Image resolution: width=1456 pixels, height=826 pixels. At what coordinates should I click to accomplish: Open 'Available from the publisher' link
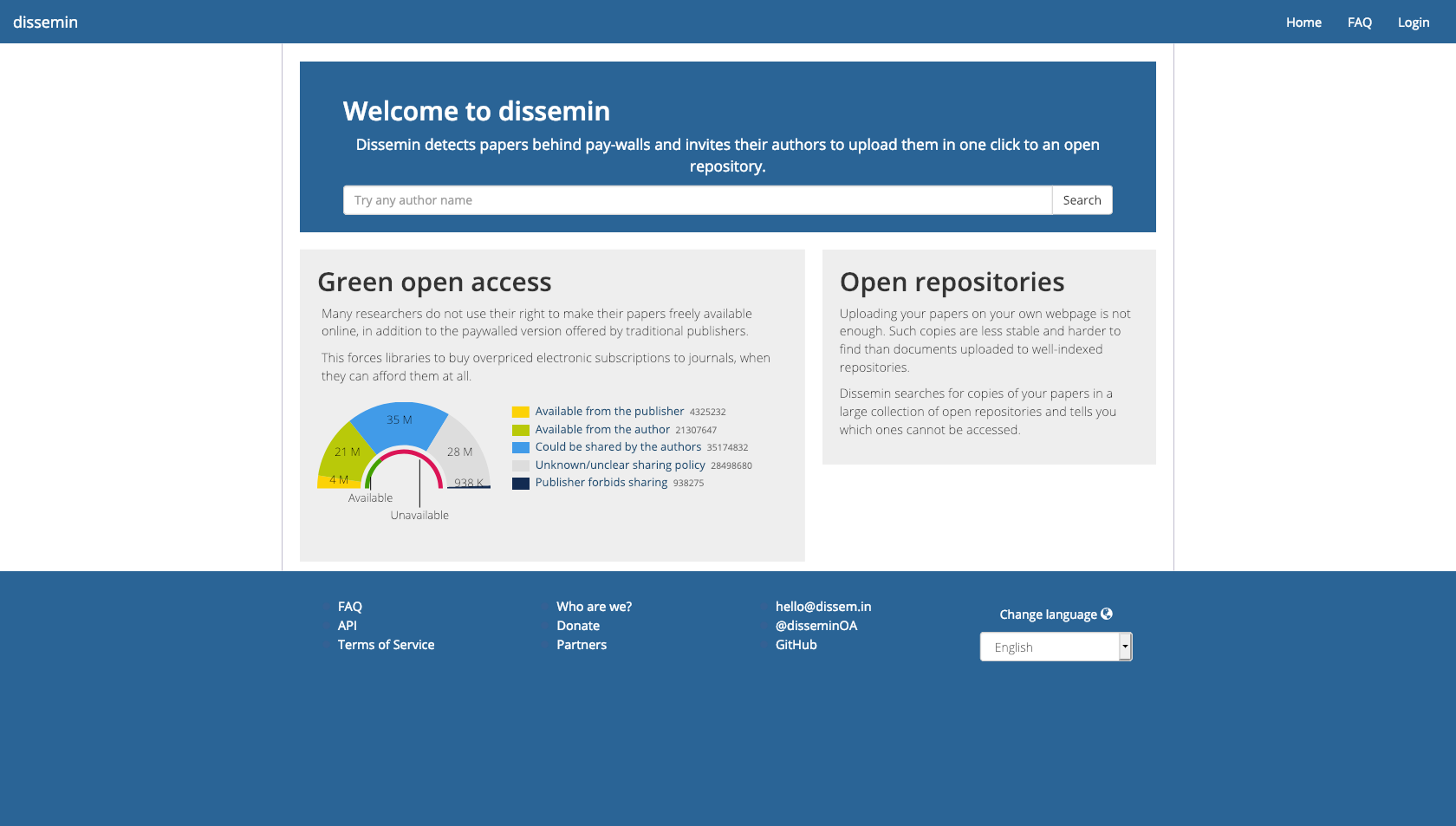click(x=609, y=412)
